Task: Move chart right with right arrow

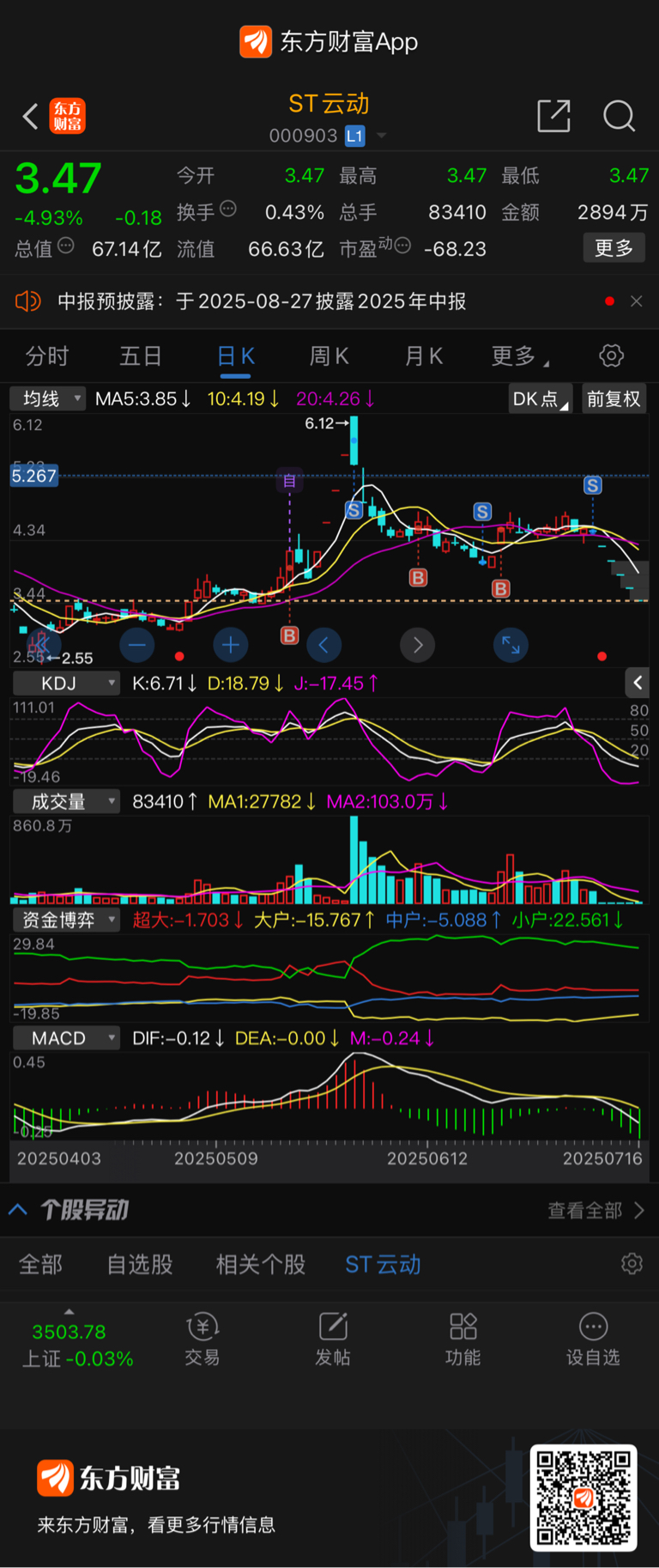Action: 417,645
